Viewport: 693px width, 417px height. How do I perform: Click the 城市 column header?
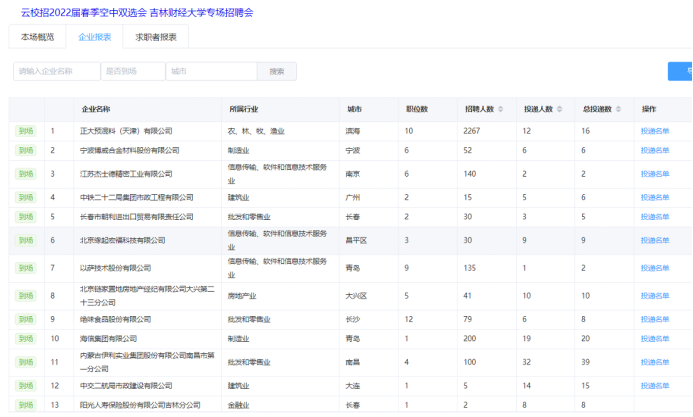[354, 109]
